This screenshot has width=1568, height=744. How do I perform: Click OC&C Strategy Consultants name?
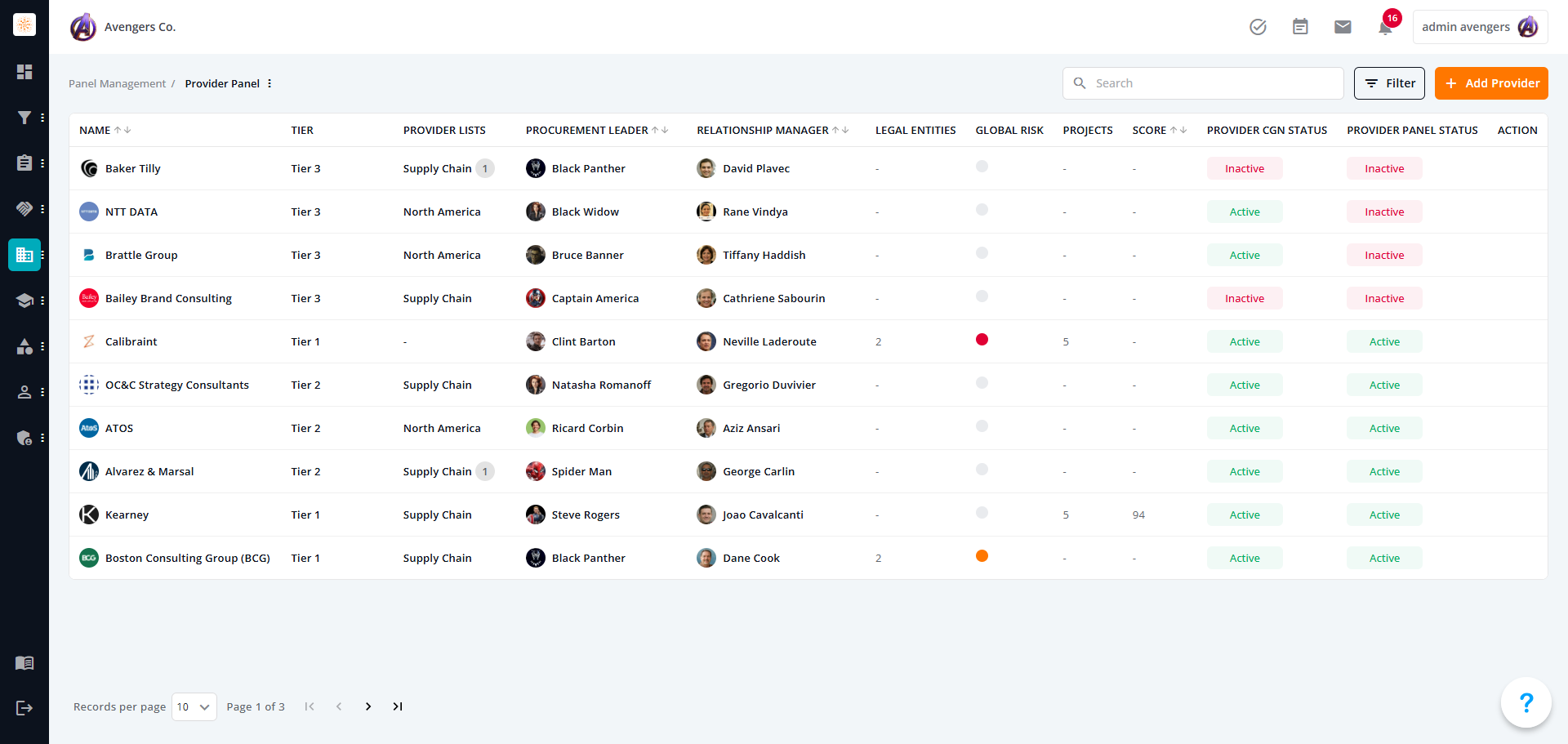(x=176, y=385)
